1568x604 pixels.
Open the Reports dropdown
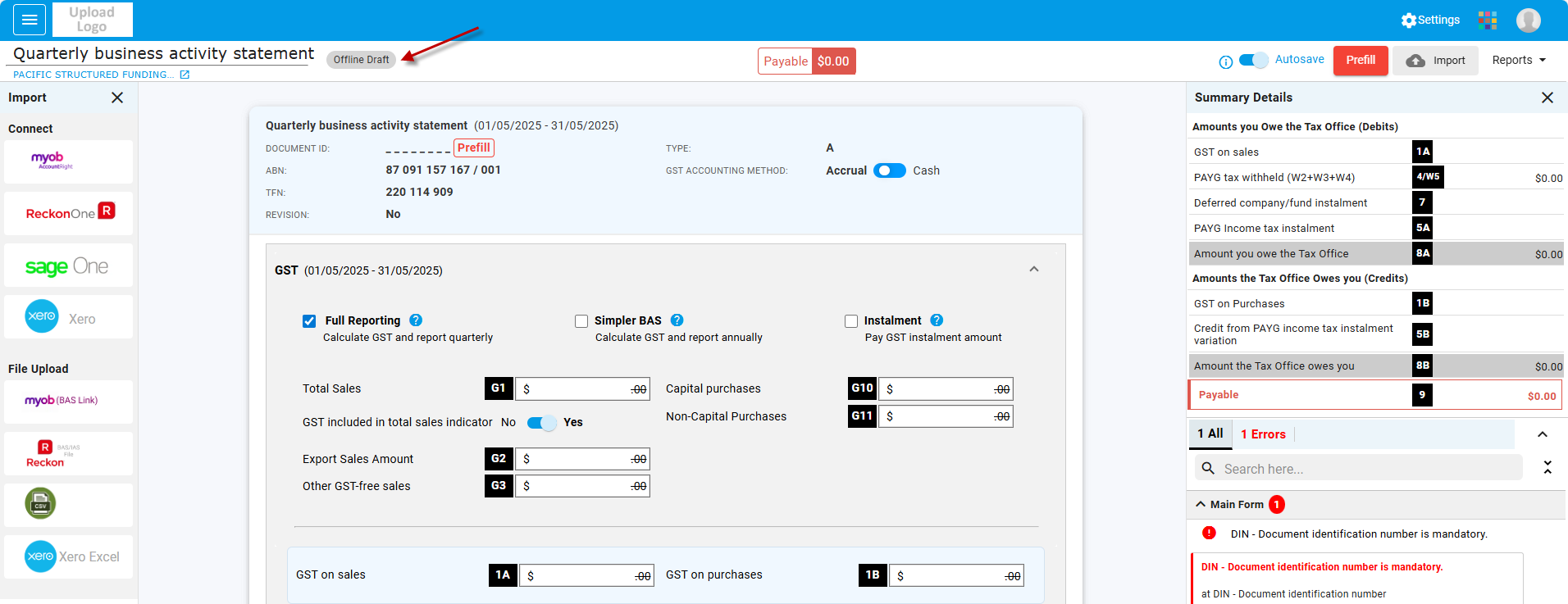point(1519,60)
